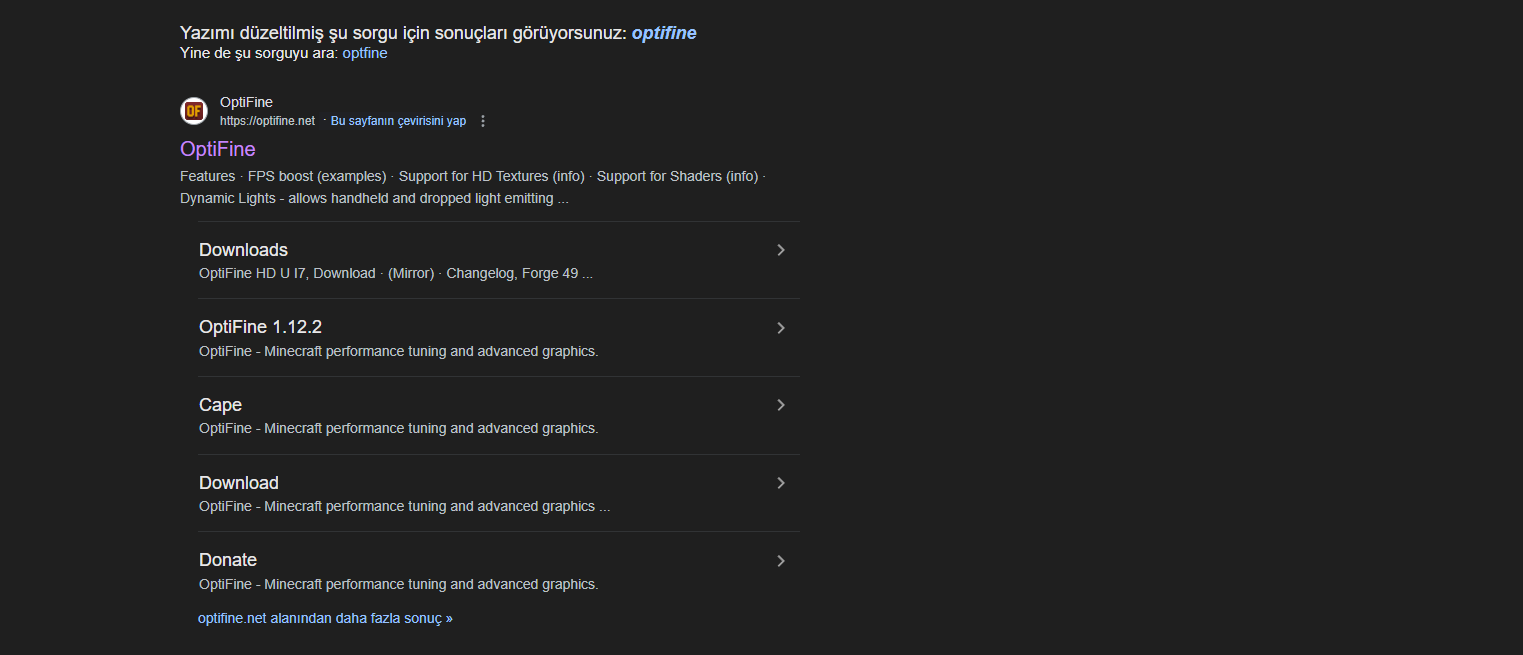Click the corrected query link "optifine"

(664, 33)
